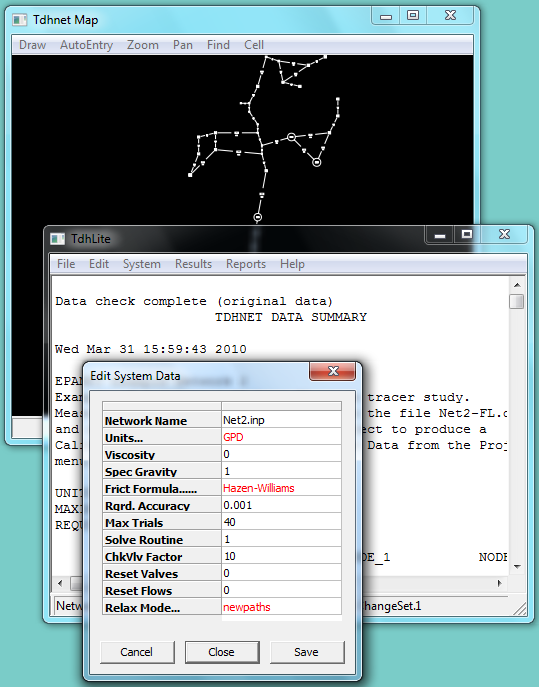539x687 pixels.
Task: Click the scroll-right arrow in TdhLite
Action: click(x=500, y=583)
